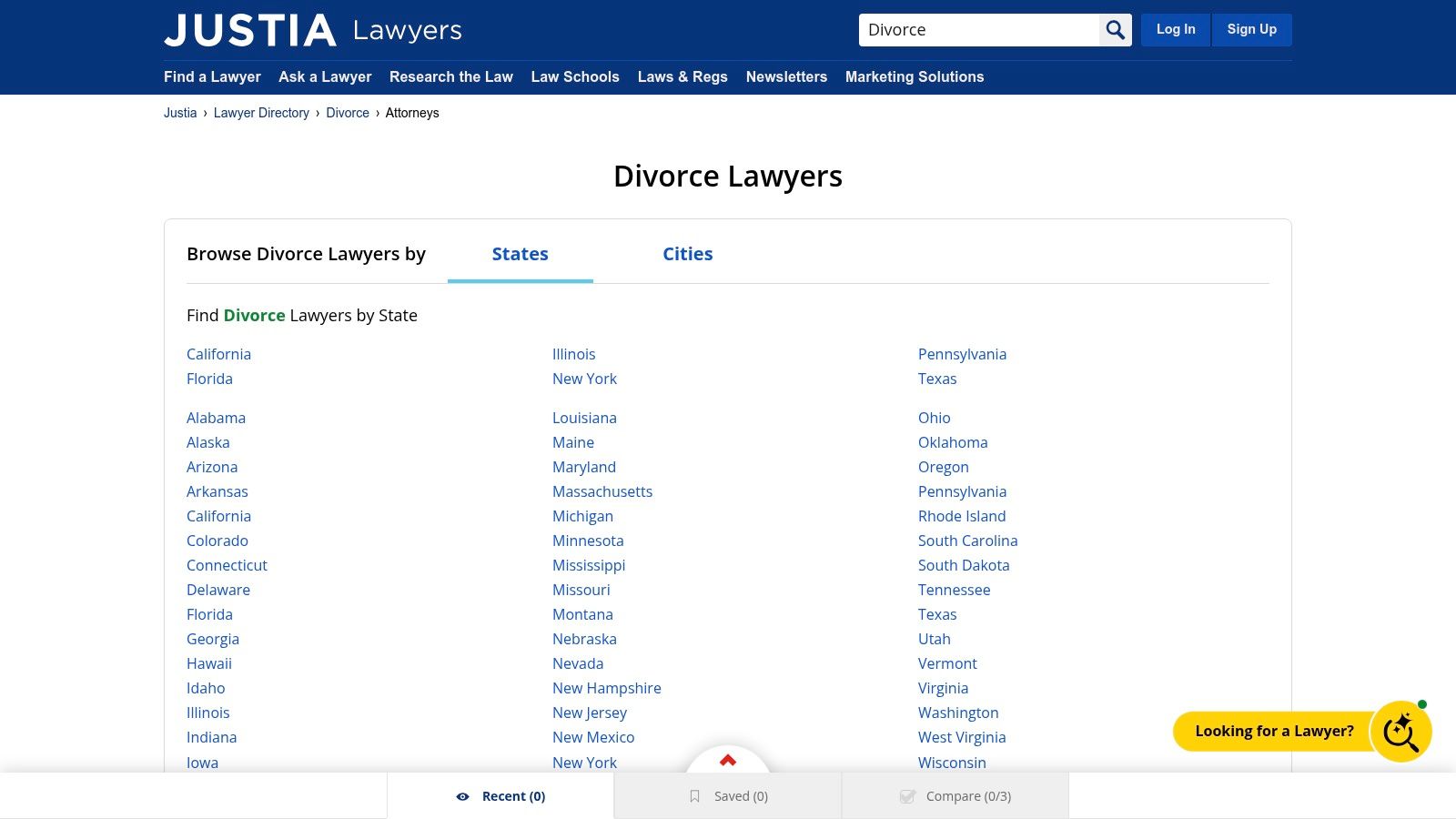This screenshot has width=1456, height=819.
Task: Open Justia breadcrumb link
Action: point(180,113)
